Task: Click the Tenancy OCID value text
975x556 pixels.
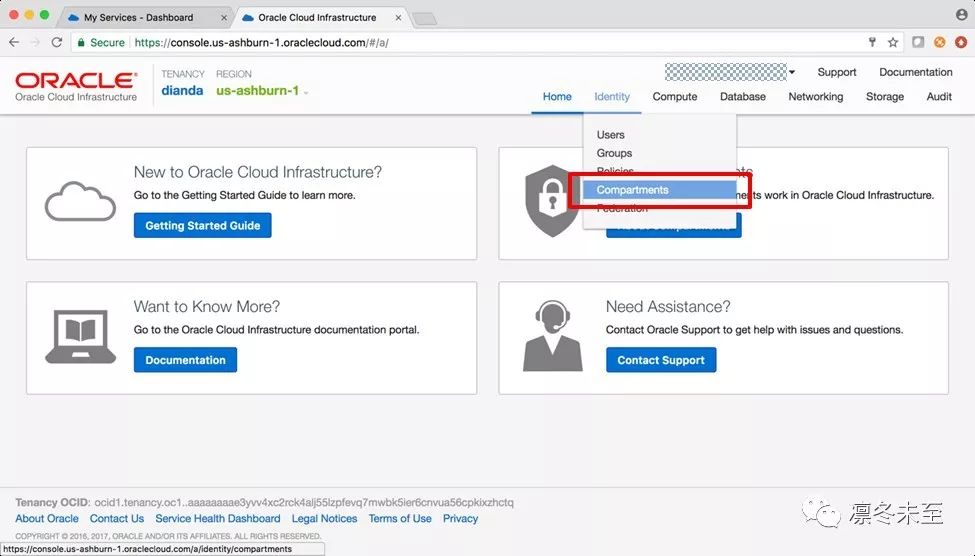Action: [304, 502]
